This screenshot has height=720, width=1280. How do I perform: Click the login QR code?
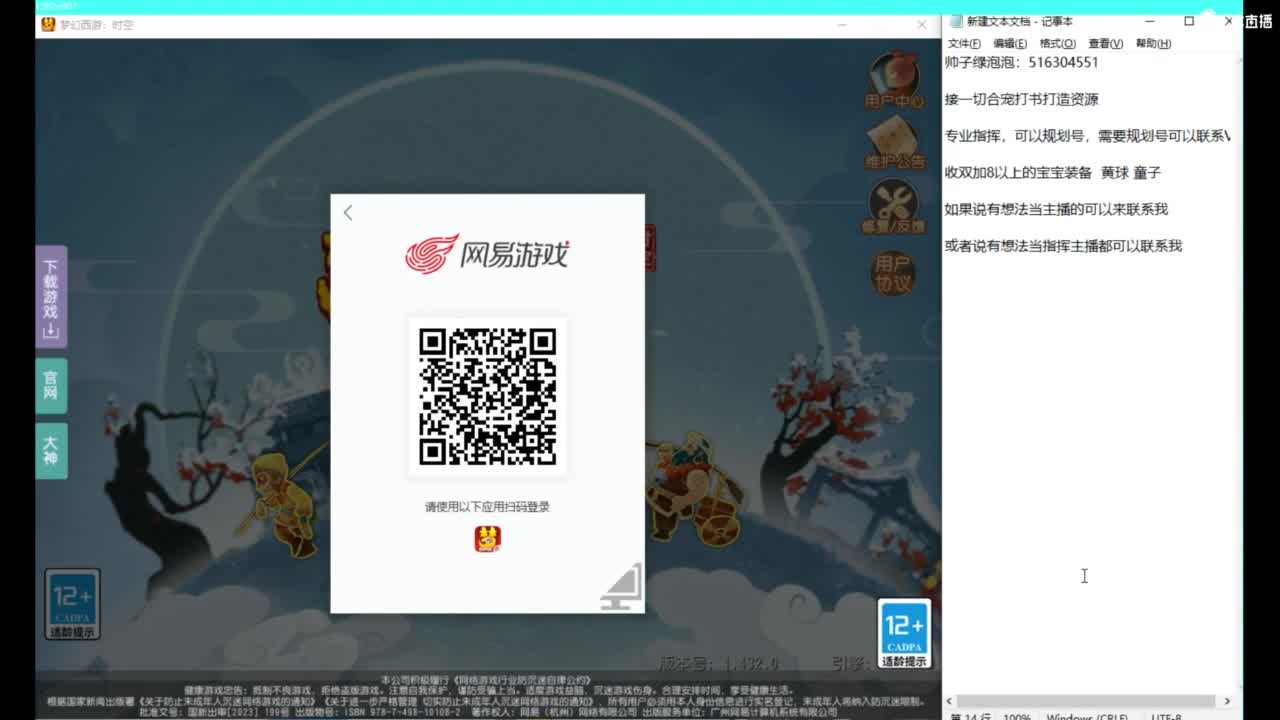[487, 396]
